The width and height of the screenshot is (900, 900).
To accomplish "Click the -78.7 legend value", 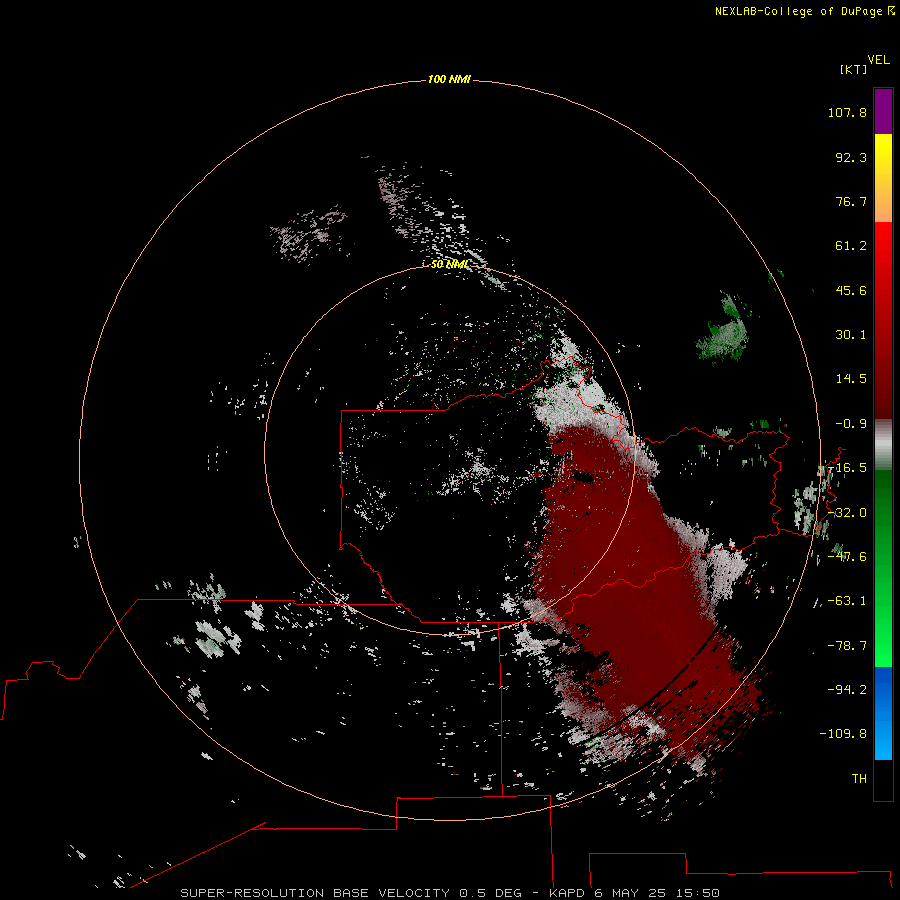I will click(x=847, y=646).
